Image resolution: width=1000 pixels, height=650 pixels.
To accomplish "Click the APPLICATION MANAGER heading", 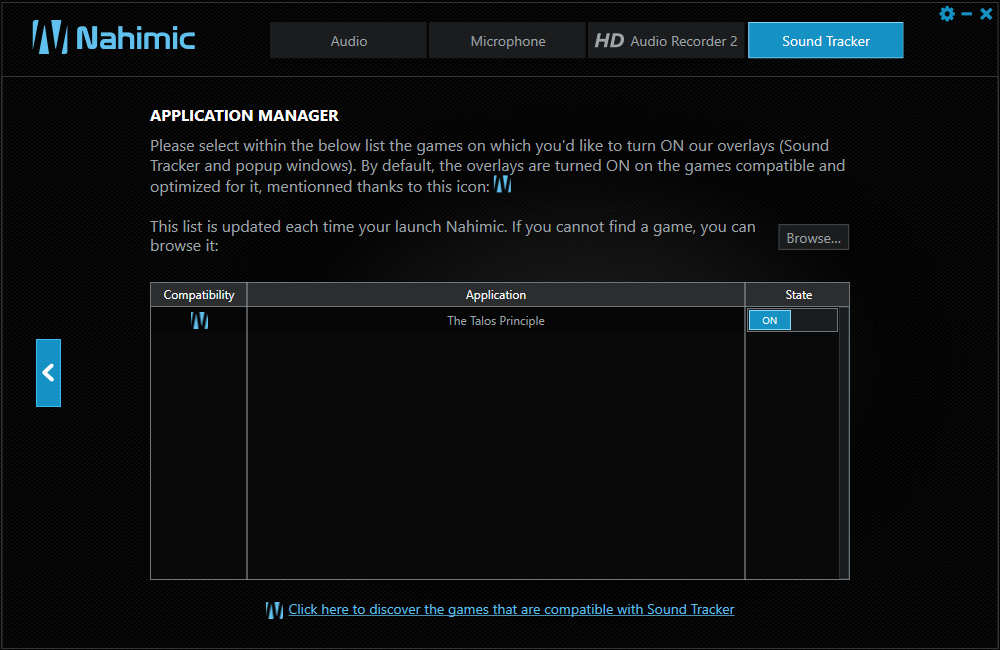I will click(x=244, y=115).
